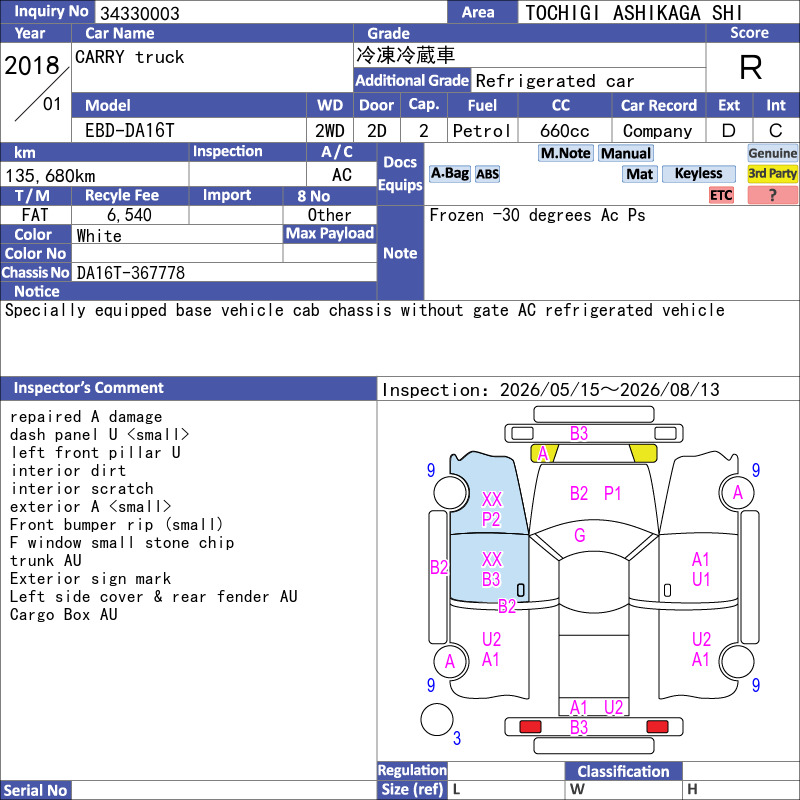Click the pink question mark badge
800x800 pixels.
[772, 195]
